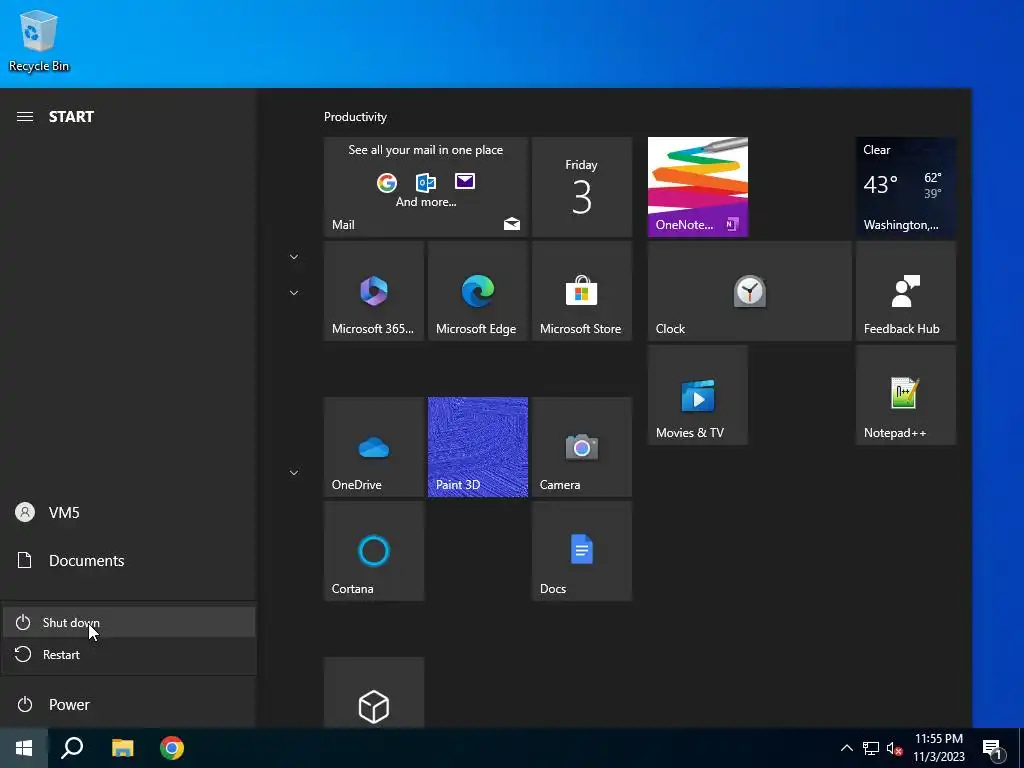Open the Documents folder shortcut
The width and height of the screenshot is (1024, 768).
129,560
